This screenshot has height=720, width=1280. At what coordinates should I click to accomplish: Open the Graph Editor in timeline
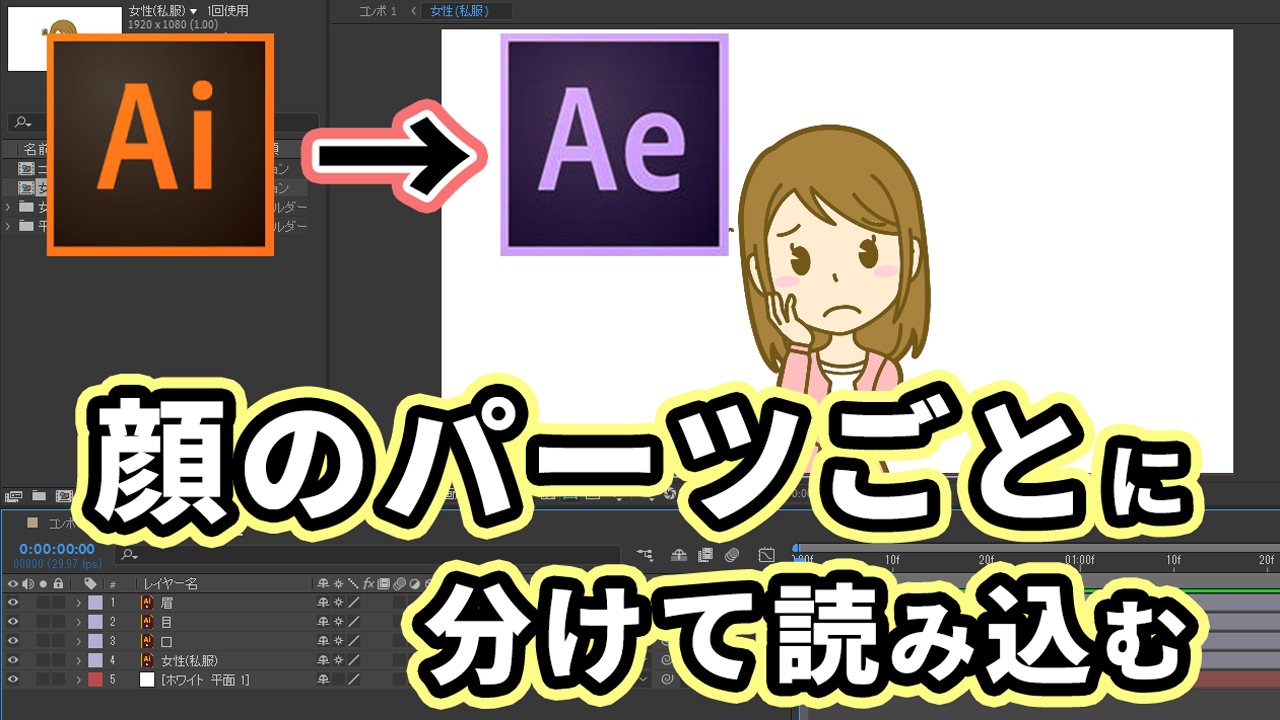coord(766,555)
